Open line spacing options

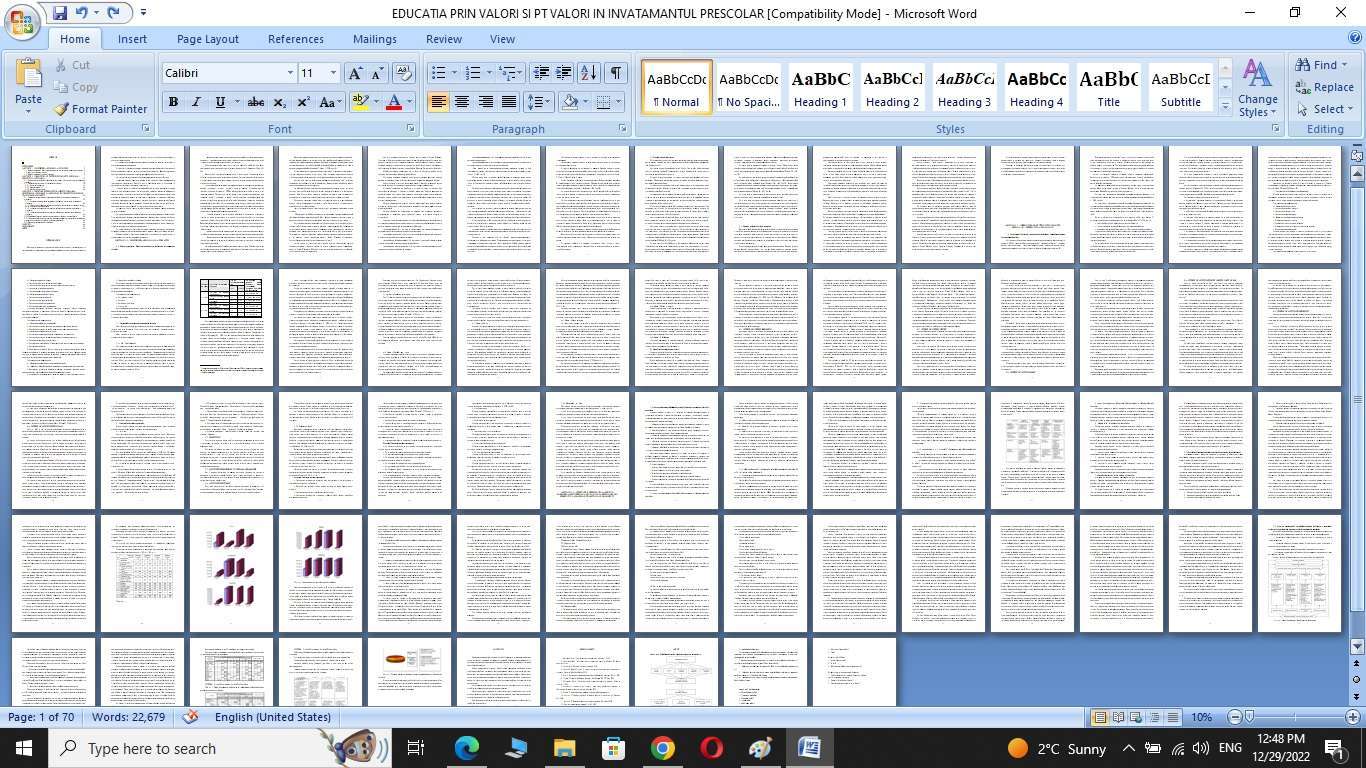pos(538,102)
